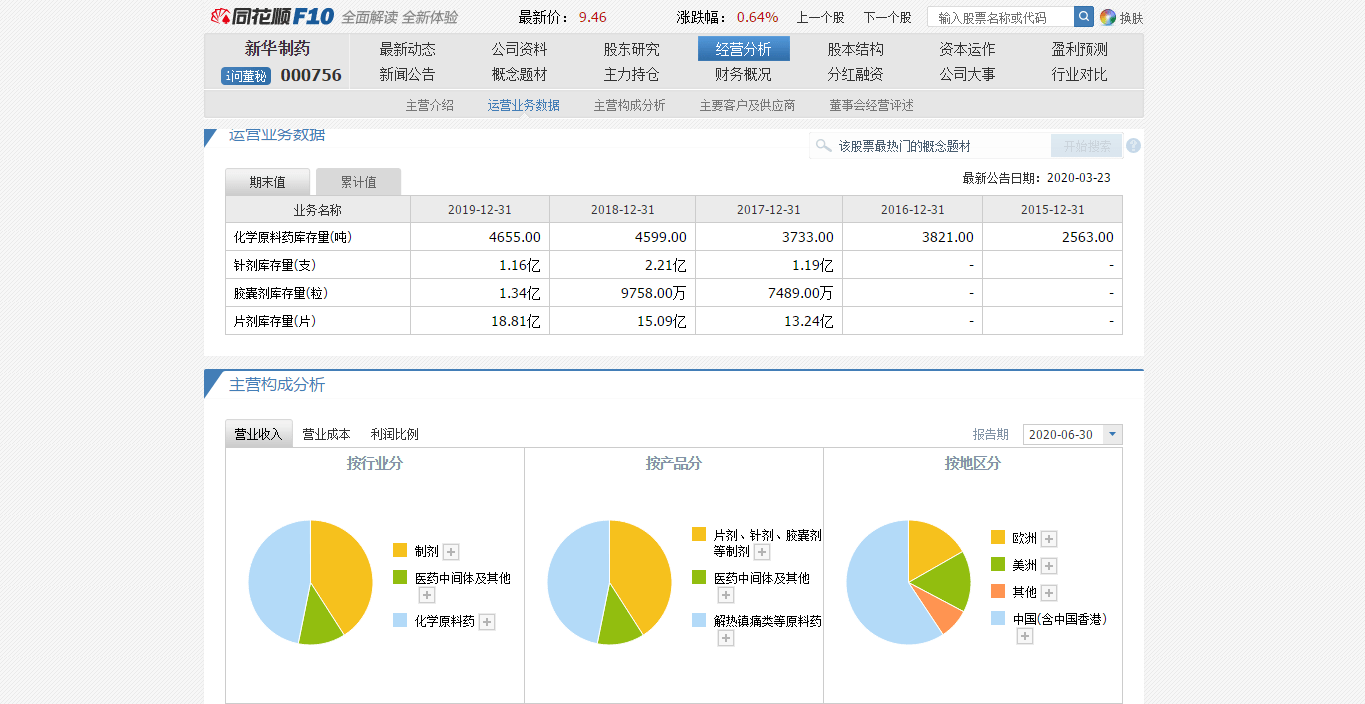Open the 经营分析 menu
The width and height of the screenshot is (1365, 704).
[x=743, y=49]
